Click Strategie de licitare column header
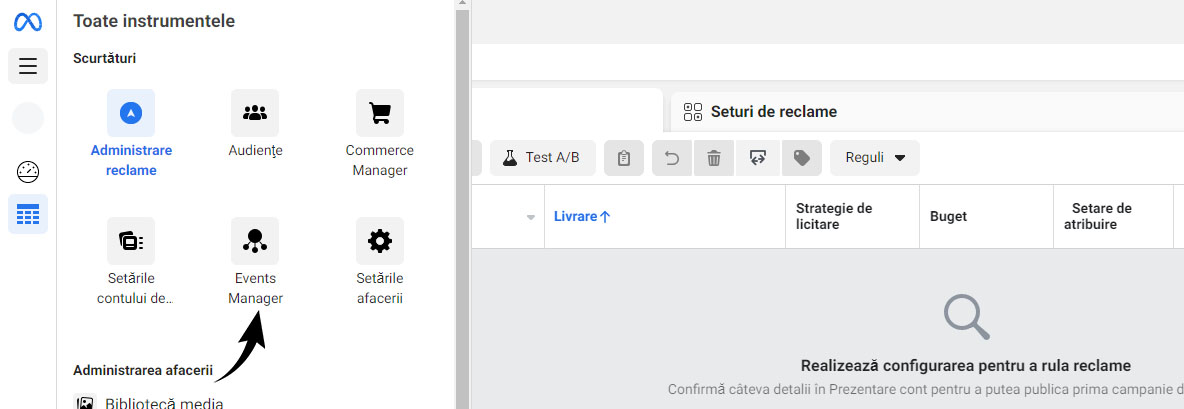The height and width of the screenshot is (409, 1184). coord(834,217)
